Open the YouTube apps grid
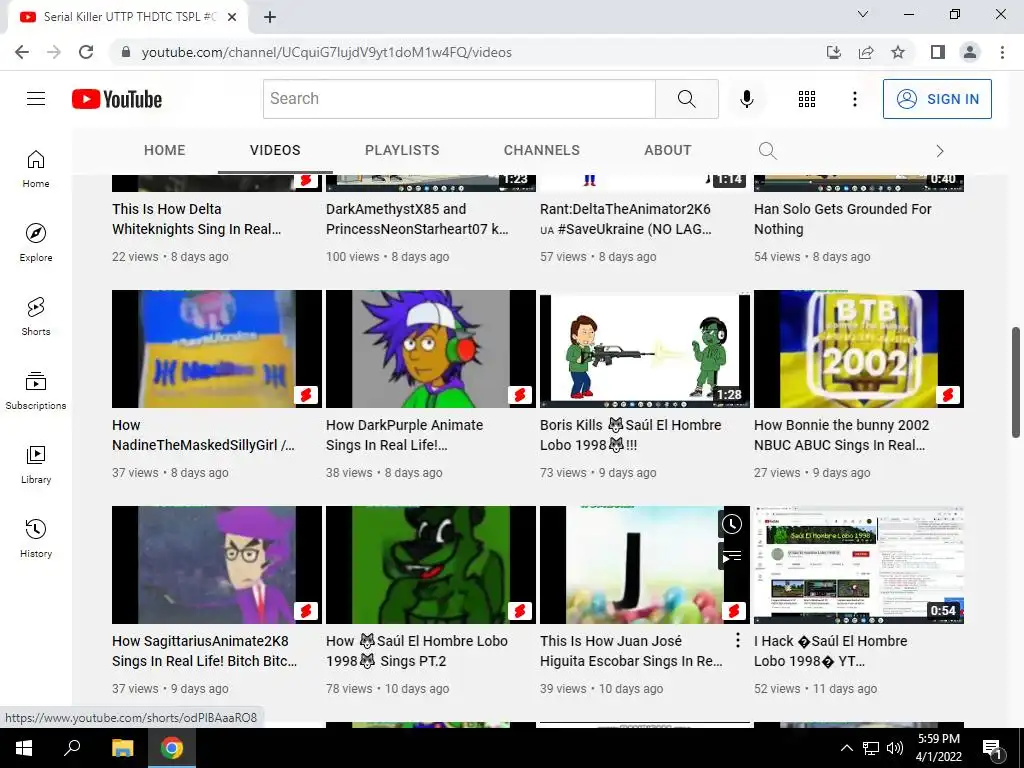 click(807, 99)
